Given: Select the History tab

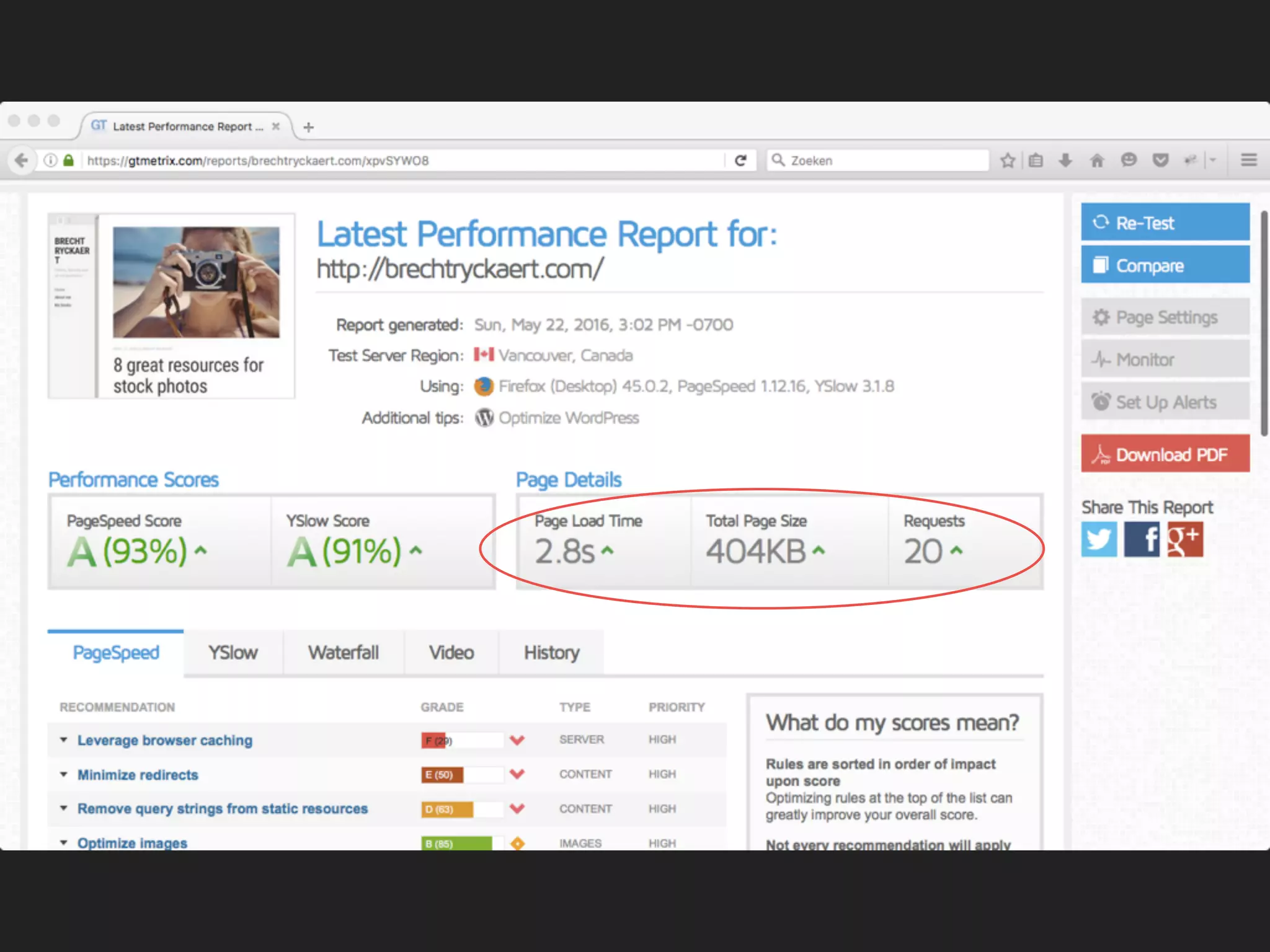Looking at the screenshot, I should click(551, 653).
